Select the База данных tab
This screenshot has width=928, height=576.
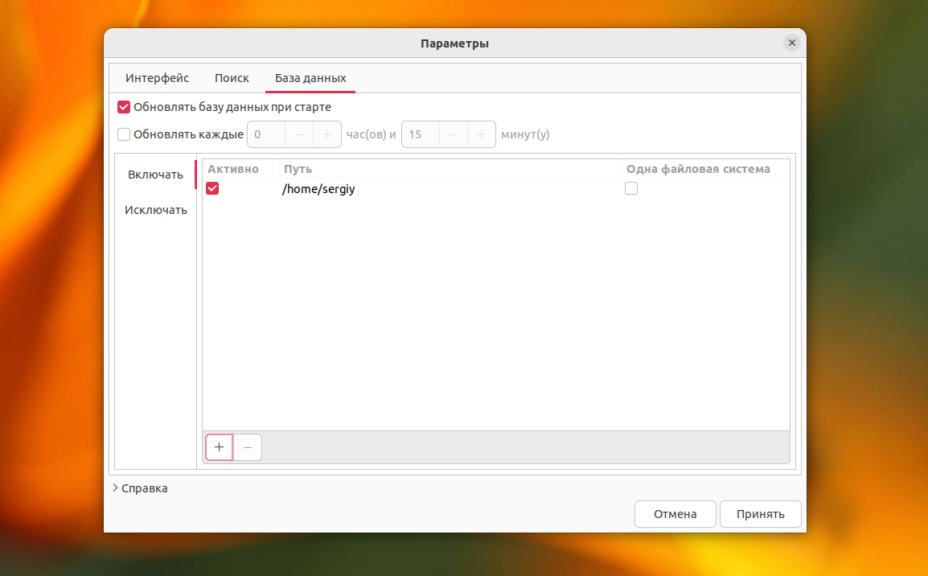tap(310, 78)
